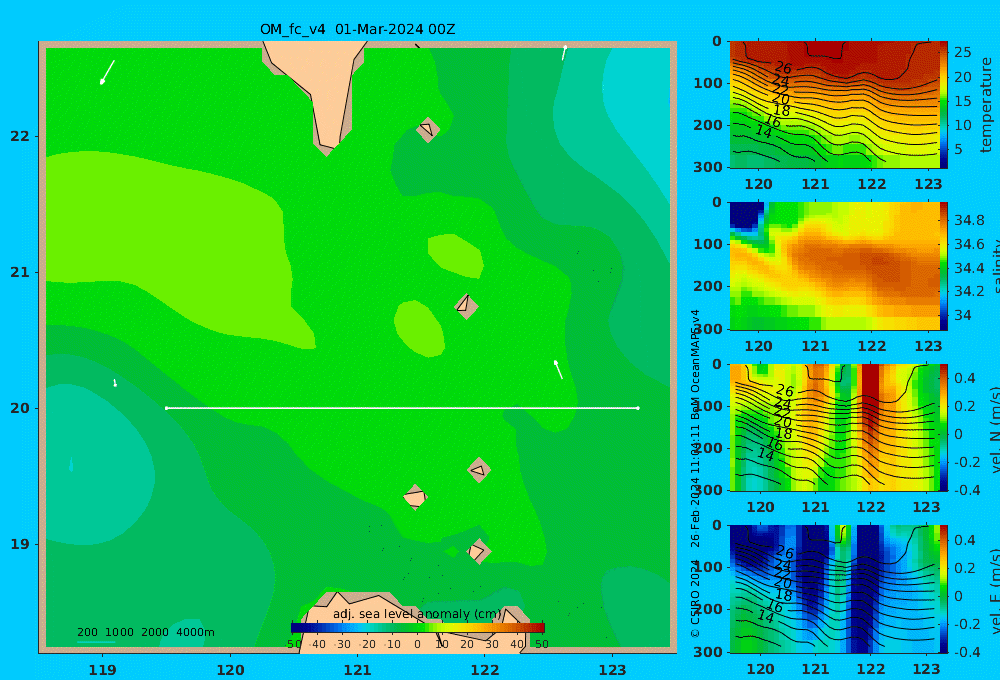
Task: Click the vel. N panel's color bar
Action: (944, 427)
